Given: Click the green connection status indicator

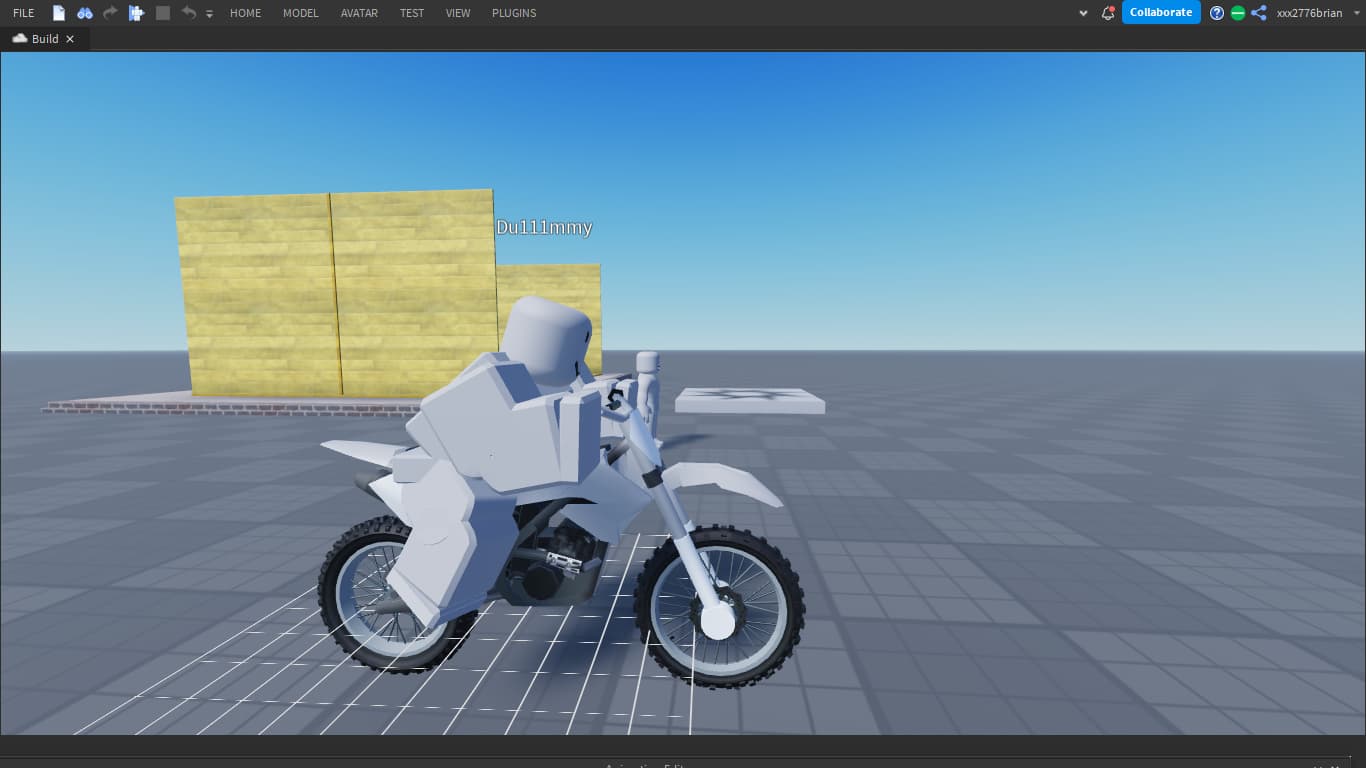Looking at the screenshot, I should click(x=1238, y=13).
